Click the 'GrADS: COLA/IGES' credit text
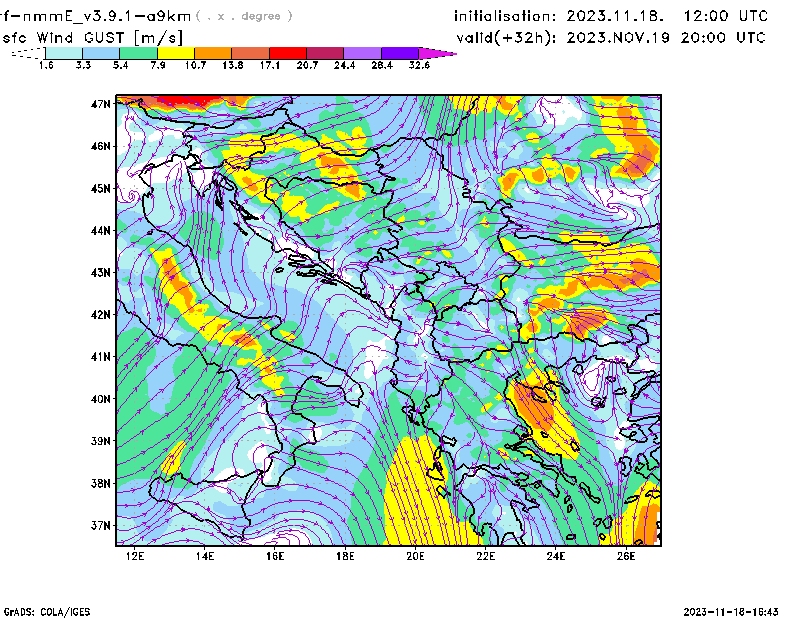Screen dimensions: 800x618 pyautogui.click(x=47, y=612)
